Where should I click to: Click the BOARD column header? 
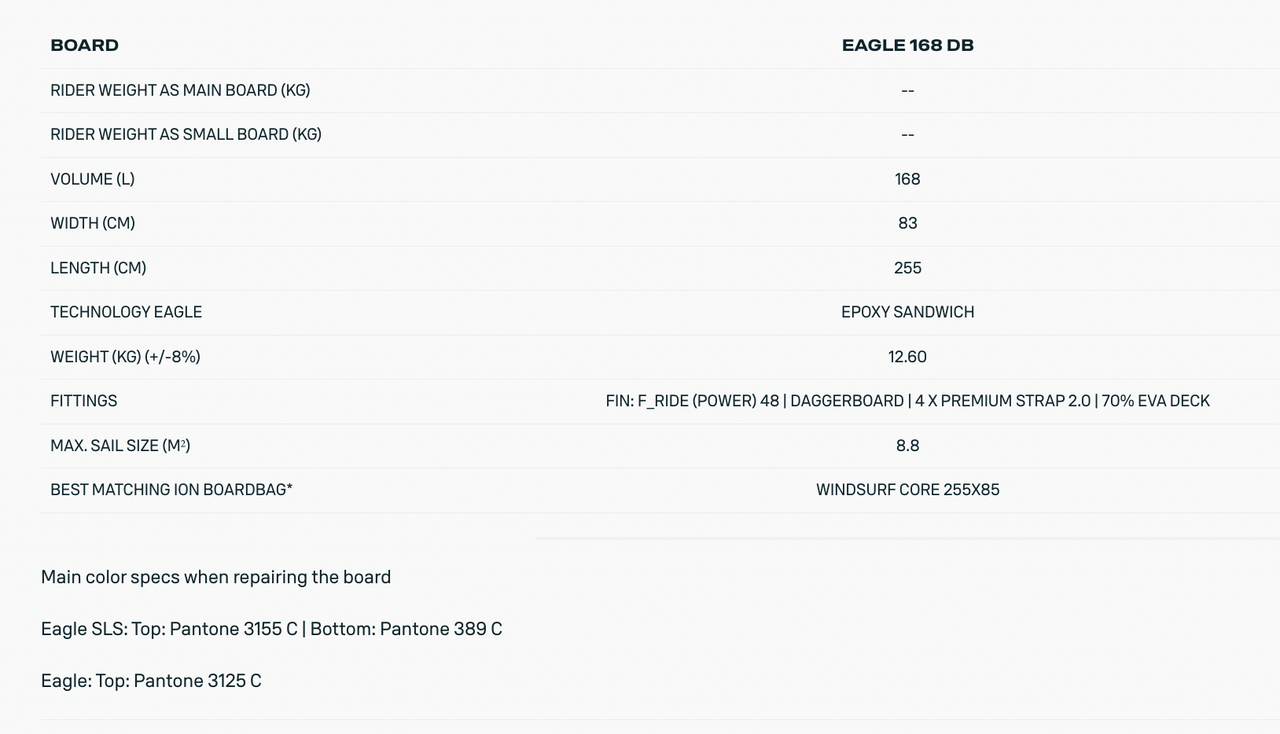(85, 45)
